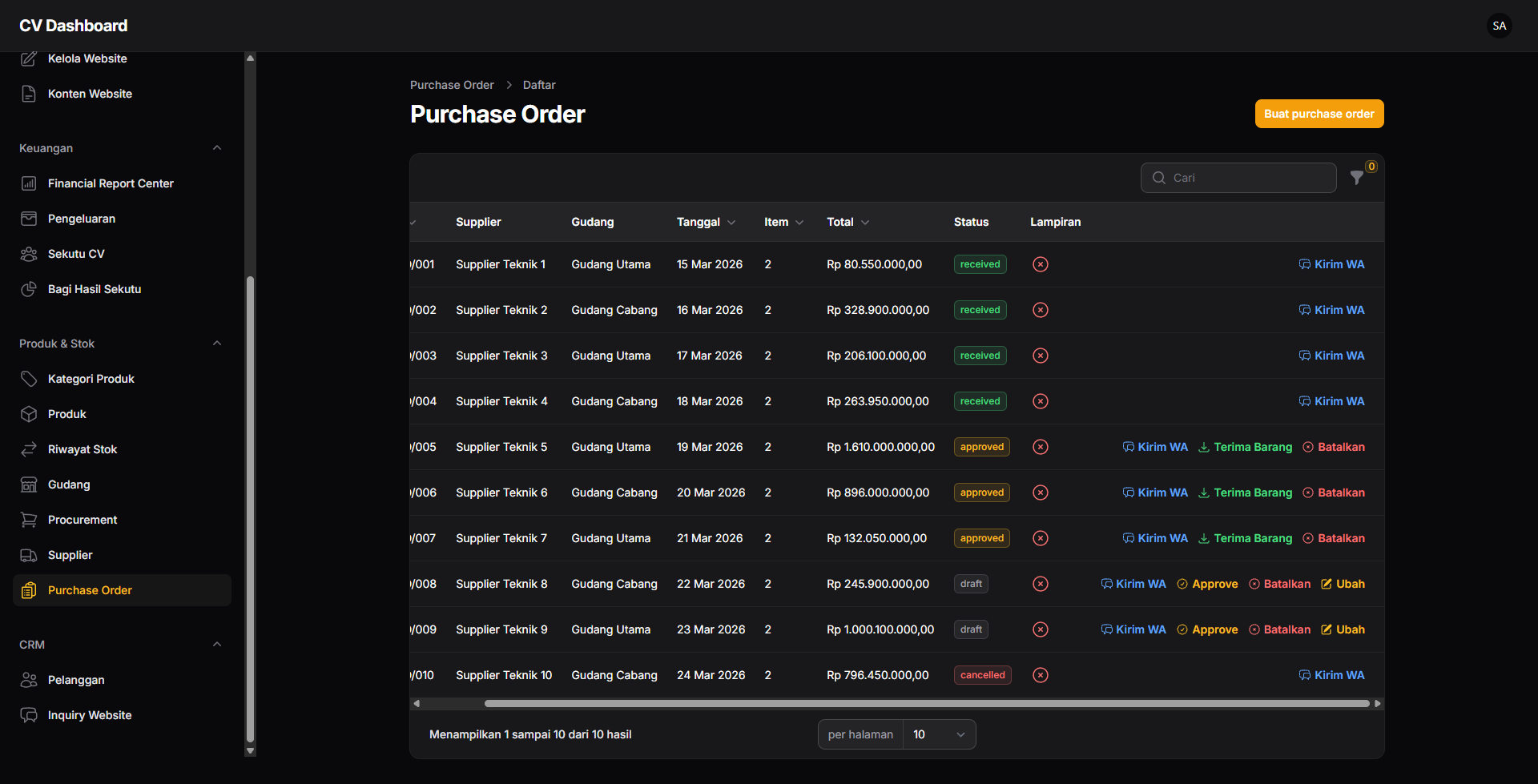Open the Gudang icon in the sidebar

click(x=29, y=484)
